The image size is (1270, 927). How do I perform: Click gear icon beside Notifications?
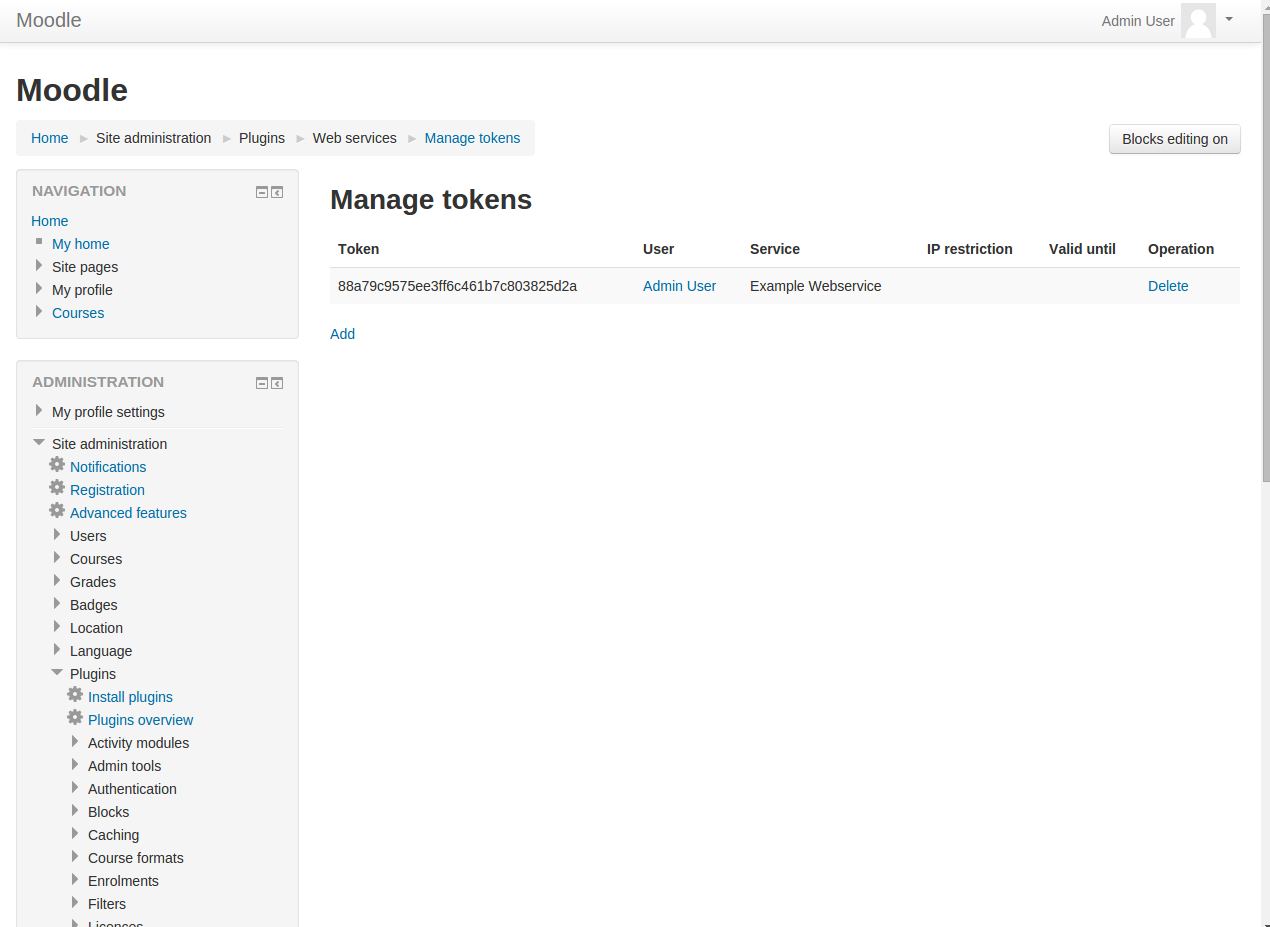57,465
